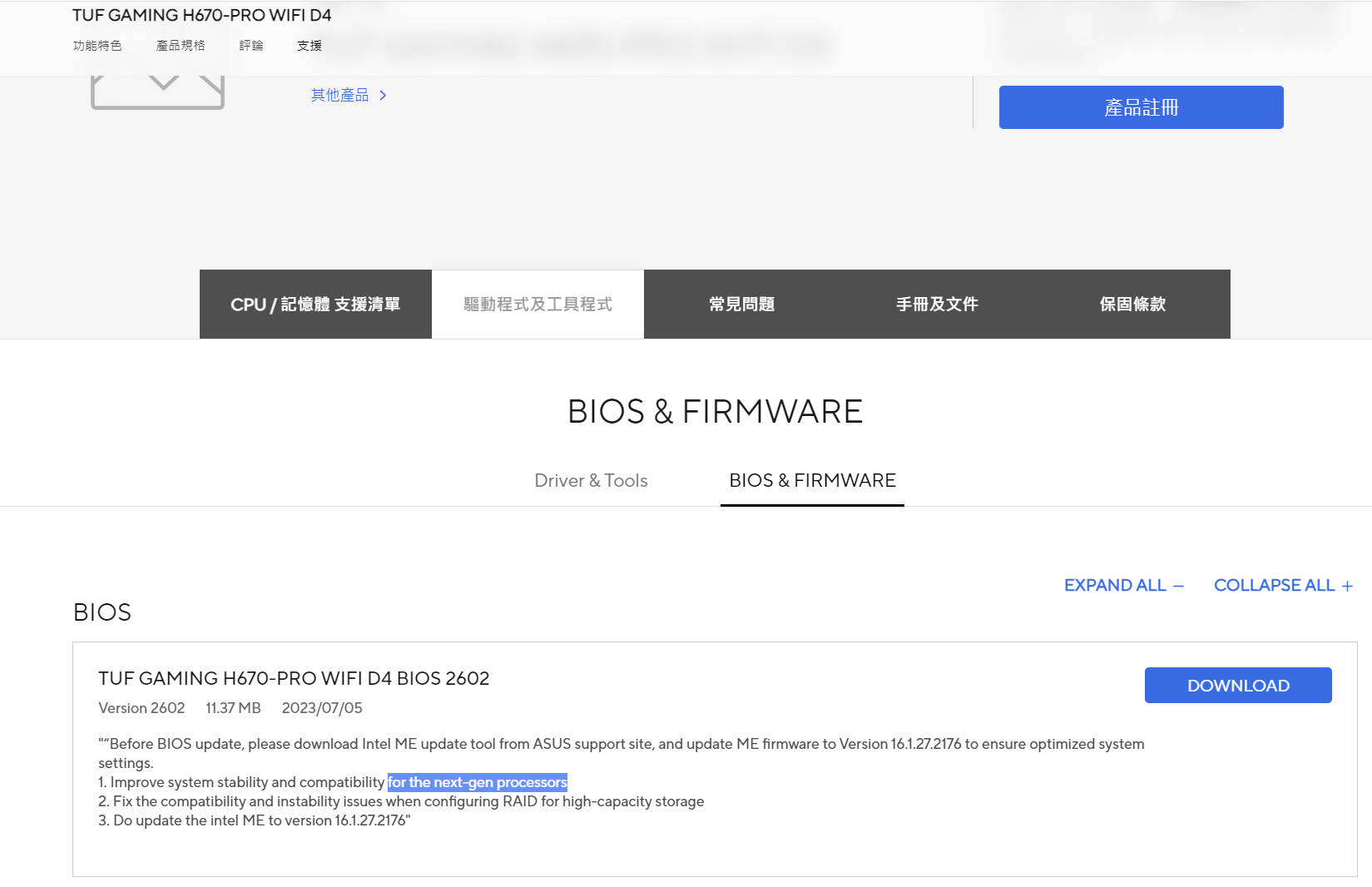Click the line 'Do update the intel ME to version 16.1.27.2176'
Image resolution: width=1372 pixels, height=887 pixels.
coord(255,820)
